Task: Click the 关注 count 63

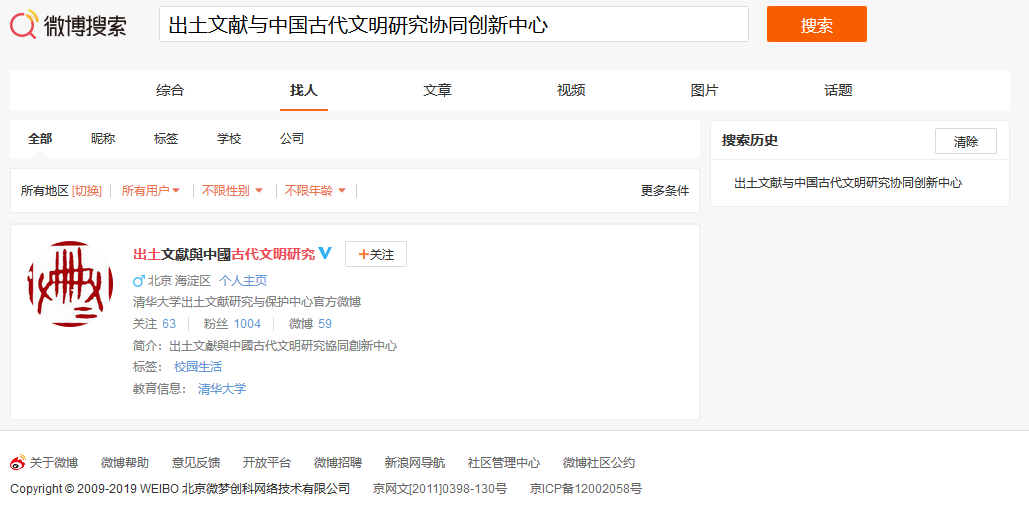Action: click(x=169, y=323)
